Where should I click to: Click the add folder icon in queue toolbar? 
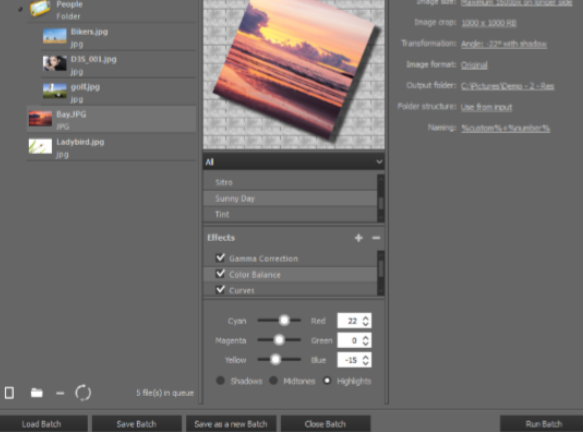tap(36, 393)
